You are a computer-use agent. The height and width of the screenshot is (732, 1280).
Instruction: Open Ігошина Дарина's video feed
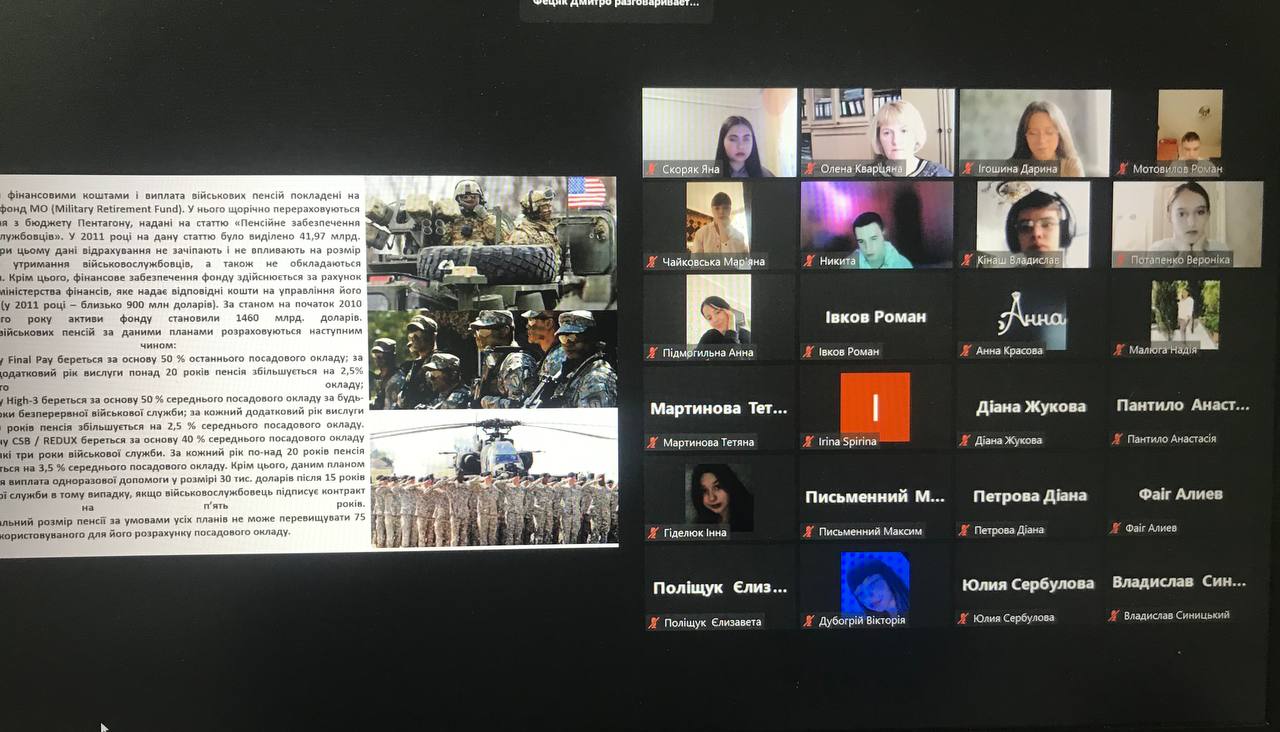point(1035,132)
